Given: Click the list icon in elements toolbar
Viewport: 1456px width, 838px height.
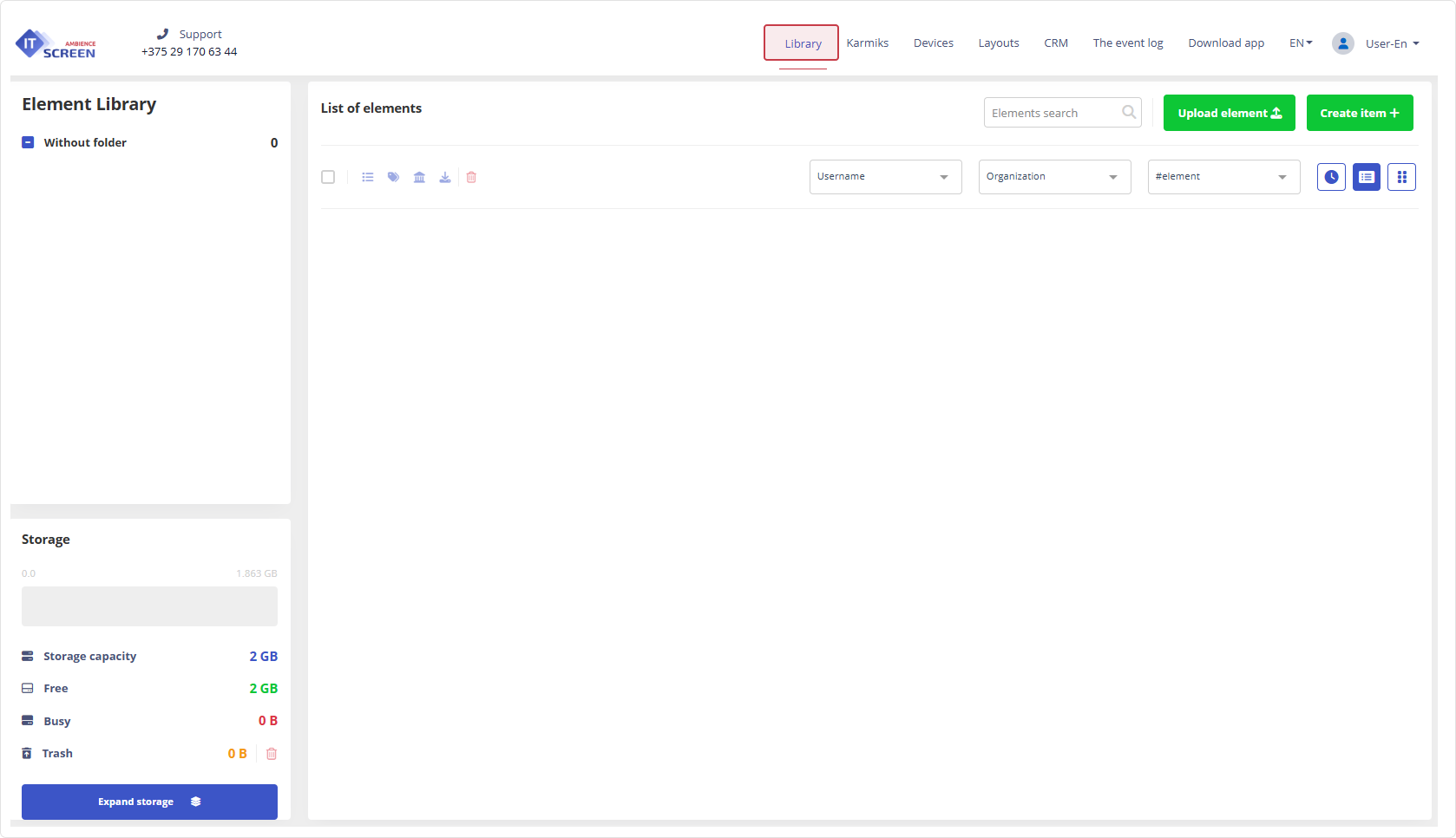Looking at the screenshot, I should 368,177.
